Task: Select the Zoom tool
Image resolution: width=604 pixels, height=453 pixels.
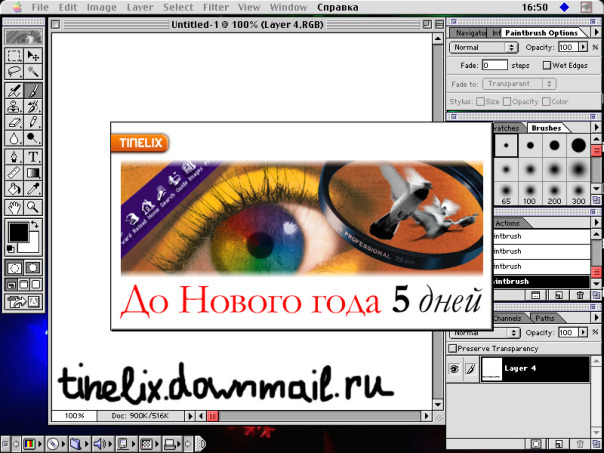Action: [x=33, y=208]
